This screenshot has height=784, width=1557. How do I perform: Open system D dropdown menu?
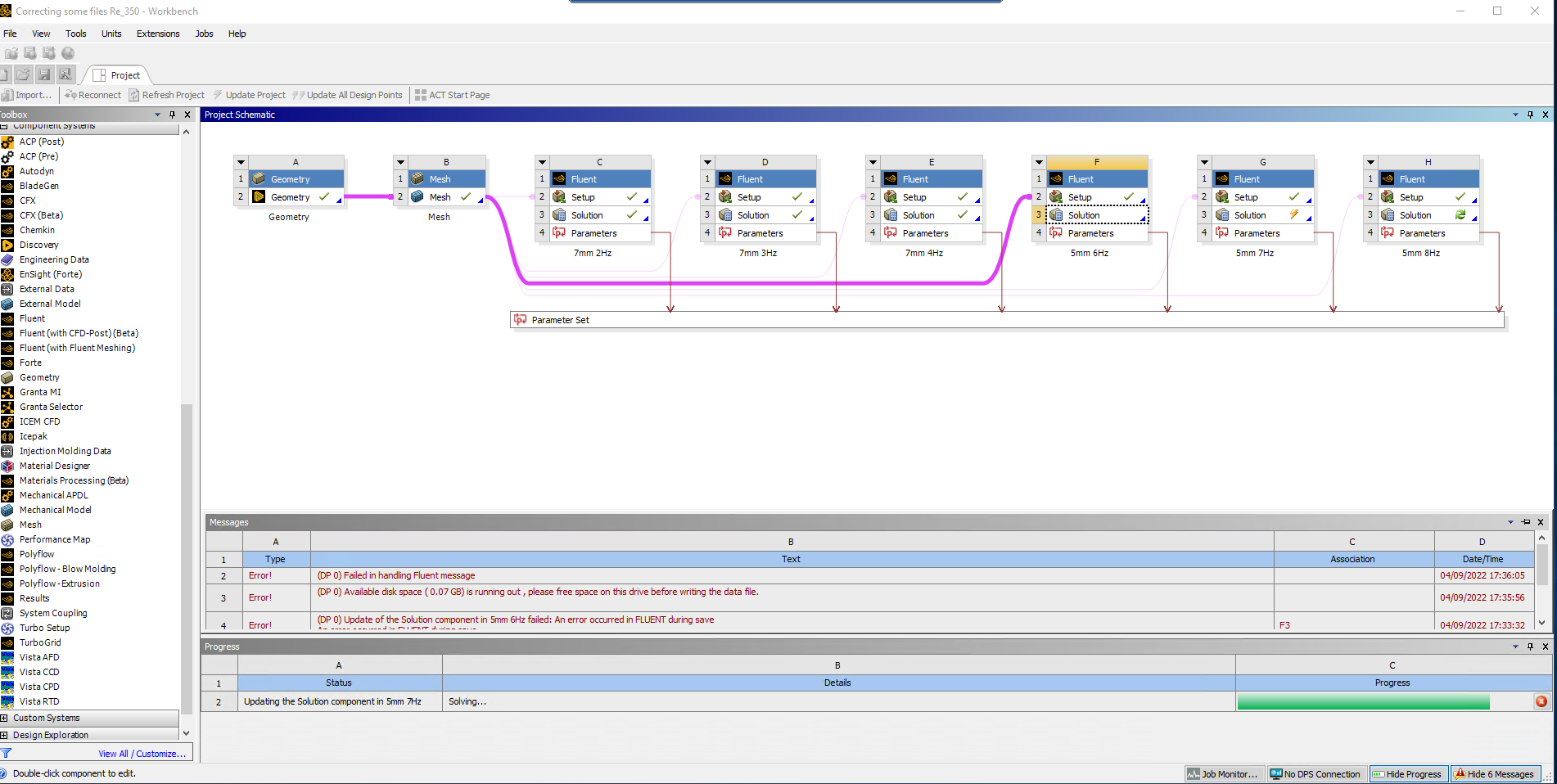(707, 162)
